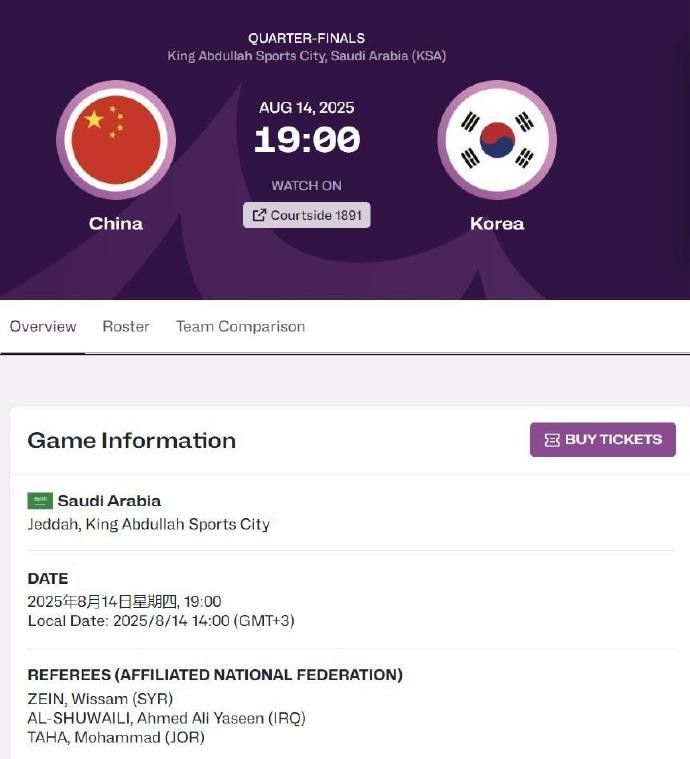690x759 pixels.
Task: Click the Korea team name
Action: (x=497, y=223)
